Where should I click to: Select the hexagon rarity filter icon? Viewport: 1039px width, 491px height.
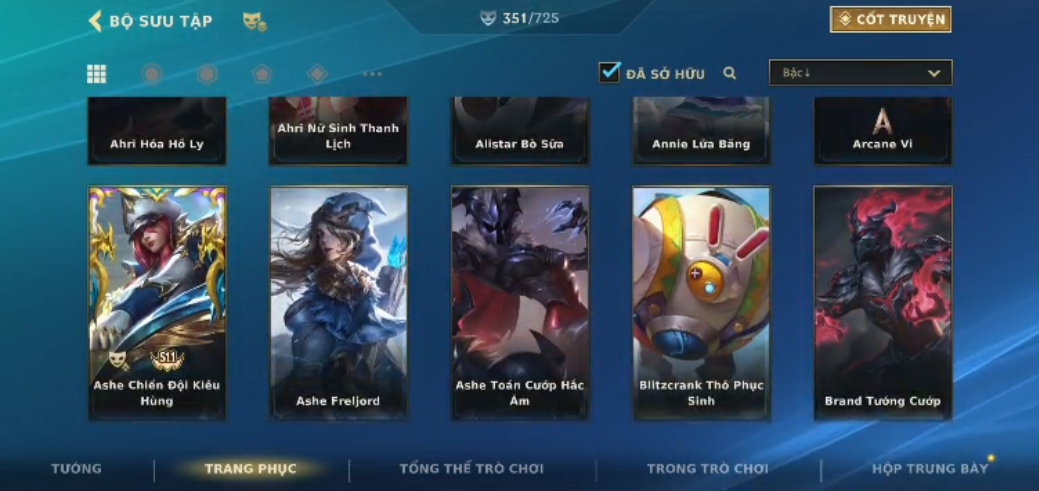click(207, 74)
